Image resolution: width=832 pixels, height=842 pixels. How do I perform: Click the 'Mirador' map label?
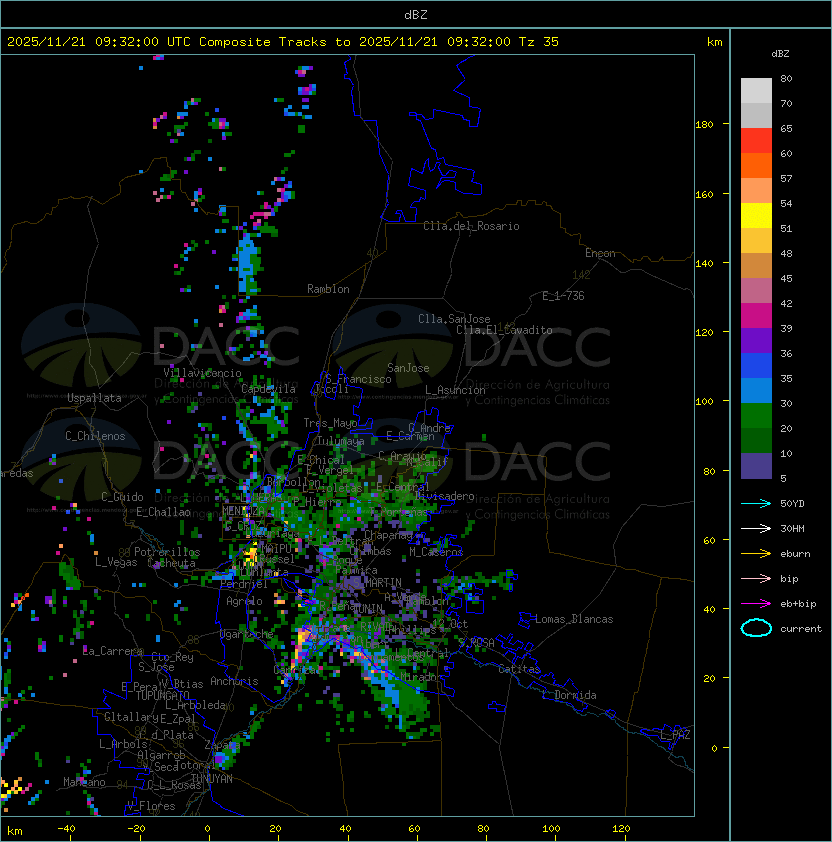422,677
